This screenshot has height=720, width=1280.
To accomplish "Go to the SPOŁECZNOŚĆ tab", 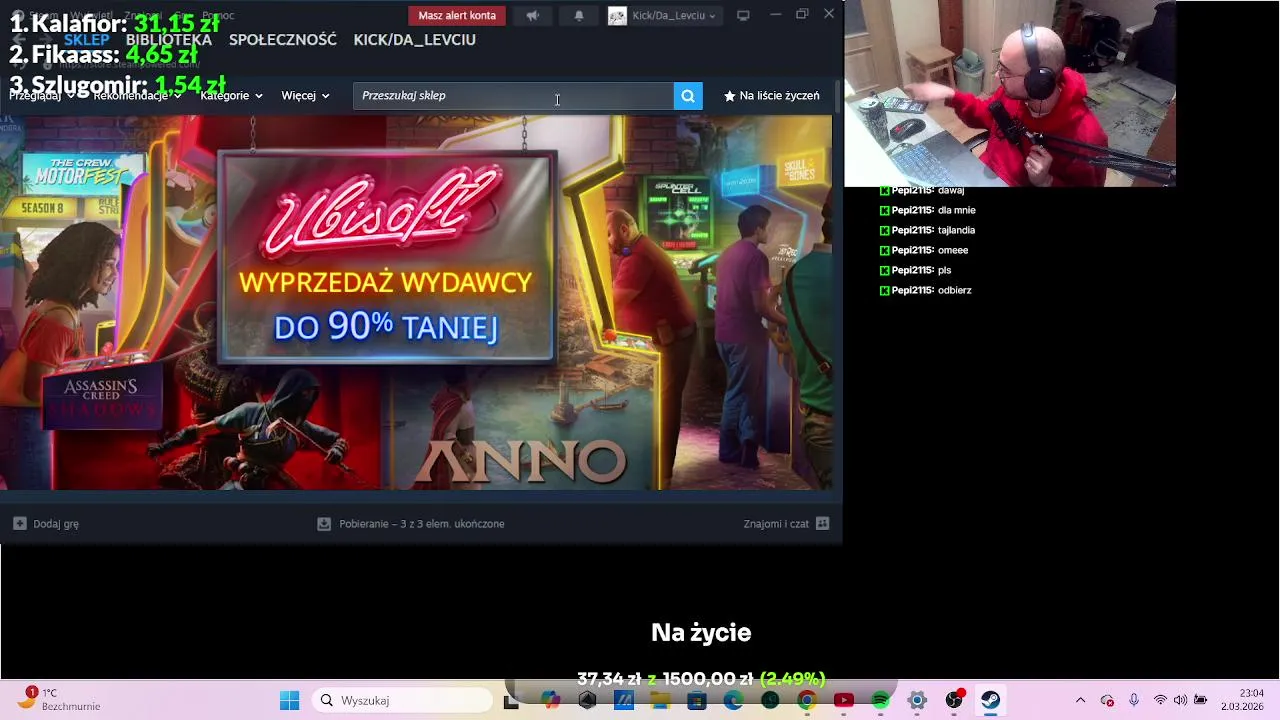I will (x=283, y=40).
